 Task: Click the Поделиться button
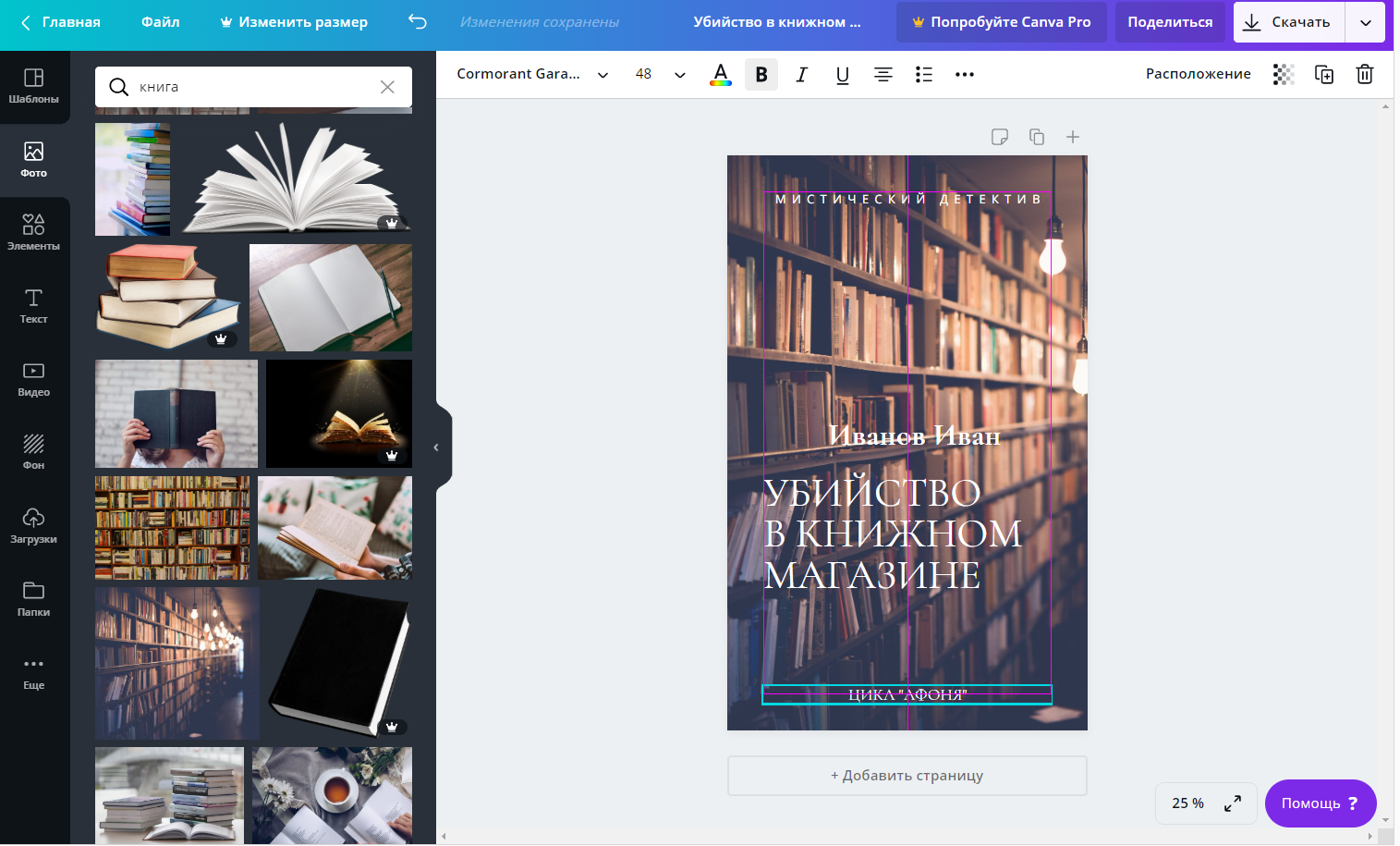click(x=1169, y=22)
